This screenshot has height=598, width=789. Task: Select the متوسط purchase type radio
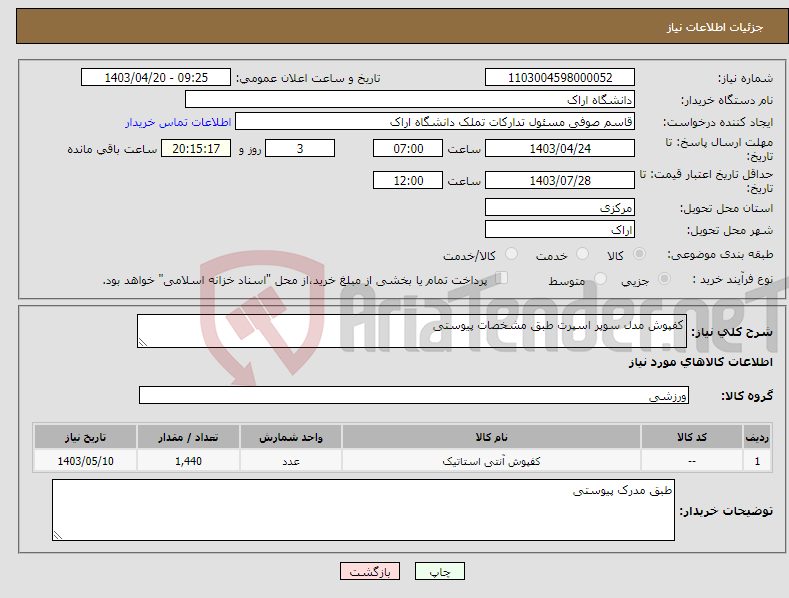coord(600,278)
